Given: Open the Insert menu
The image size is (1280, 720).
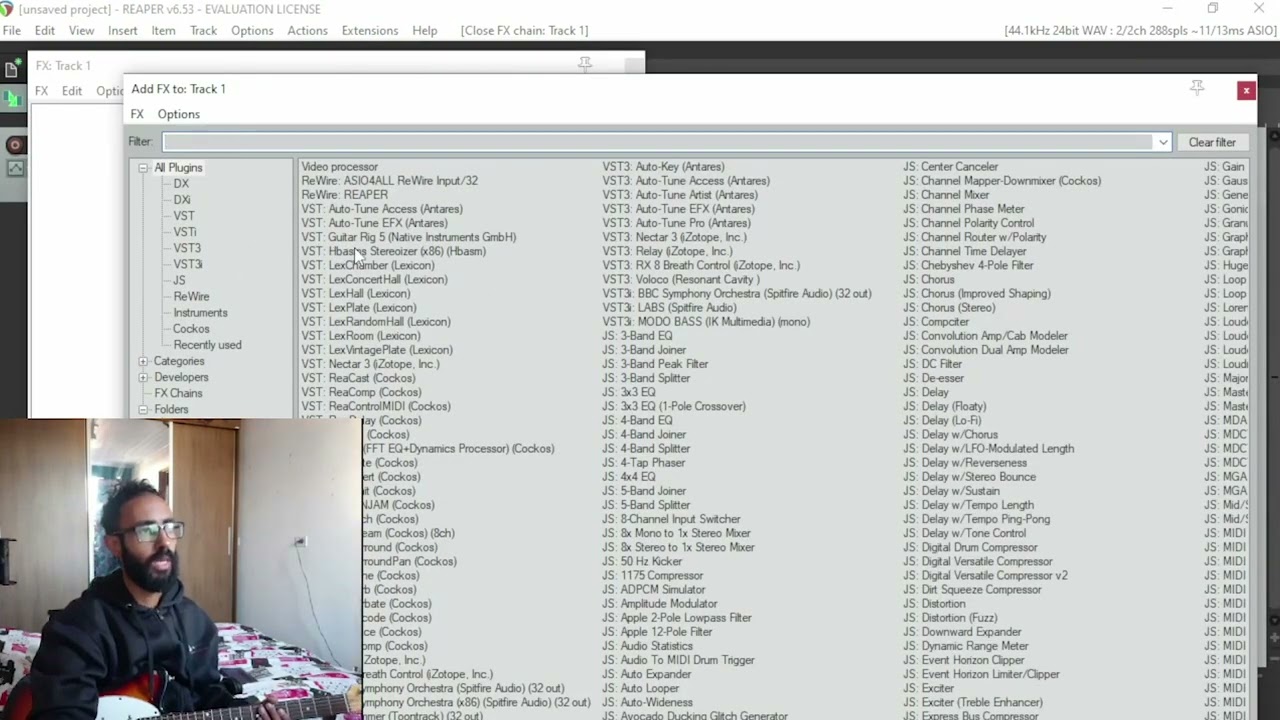Looking at the screenshot, I should [x=123, y=31].
